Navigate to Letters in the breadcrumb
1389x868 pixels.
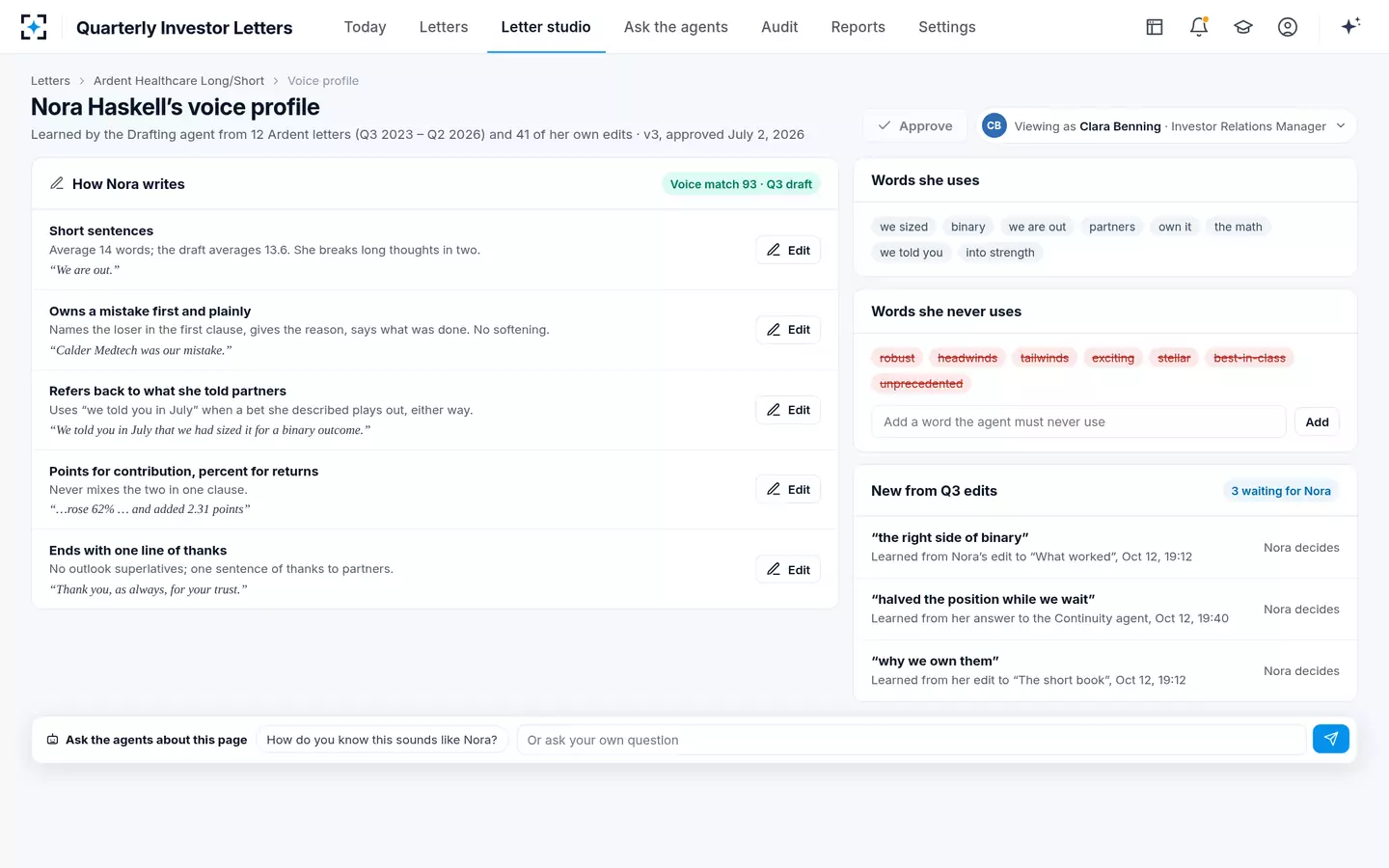(x=50, y=81)
